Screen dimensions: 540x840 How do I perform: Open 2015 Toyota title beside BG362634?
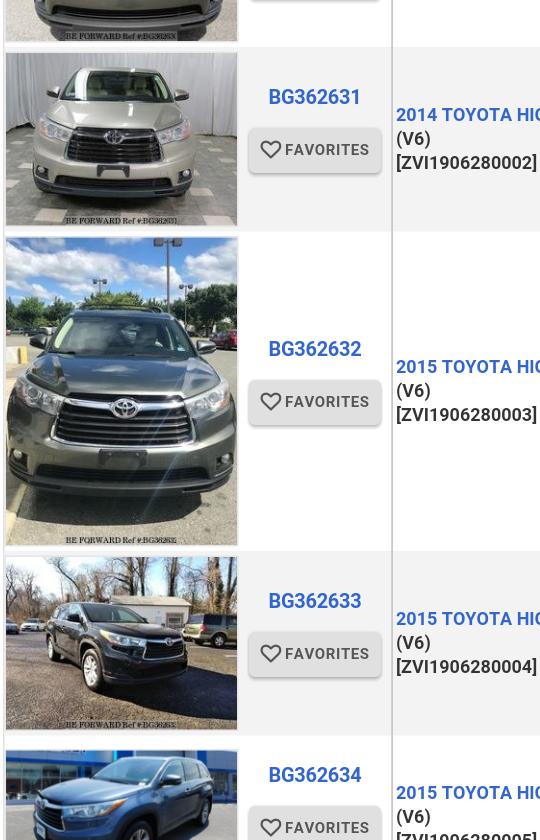pyautogui.click(x=468, y=792)
